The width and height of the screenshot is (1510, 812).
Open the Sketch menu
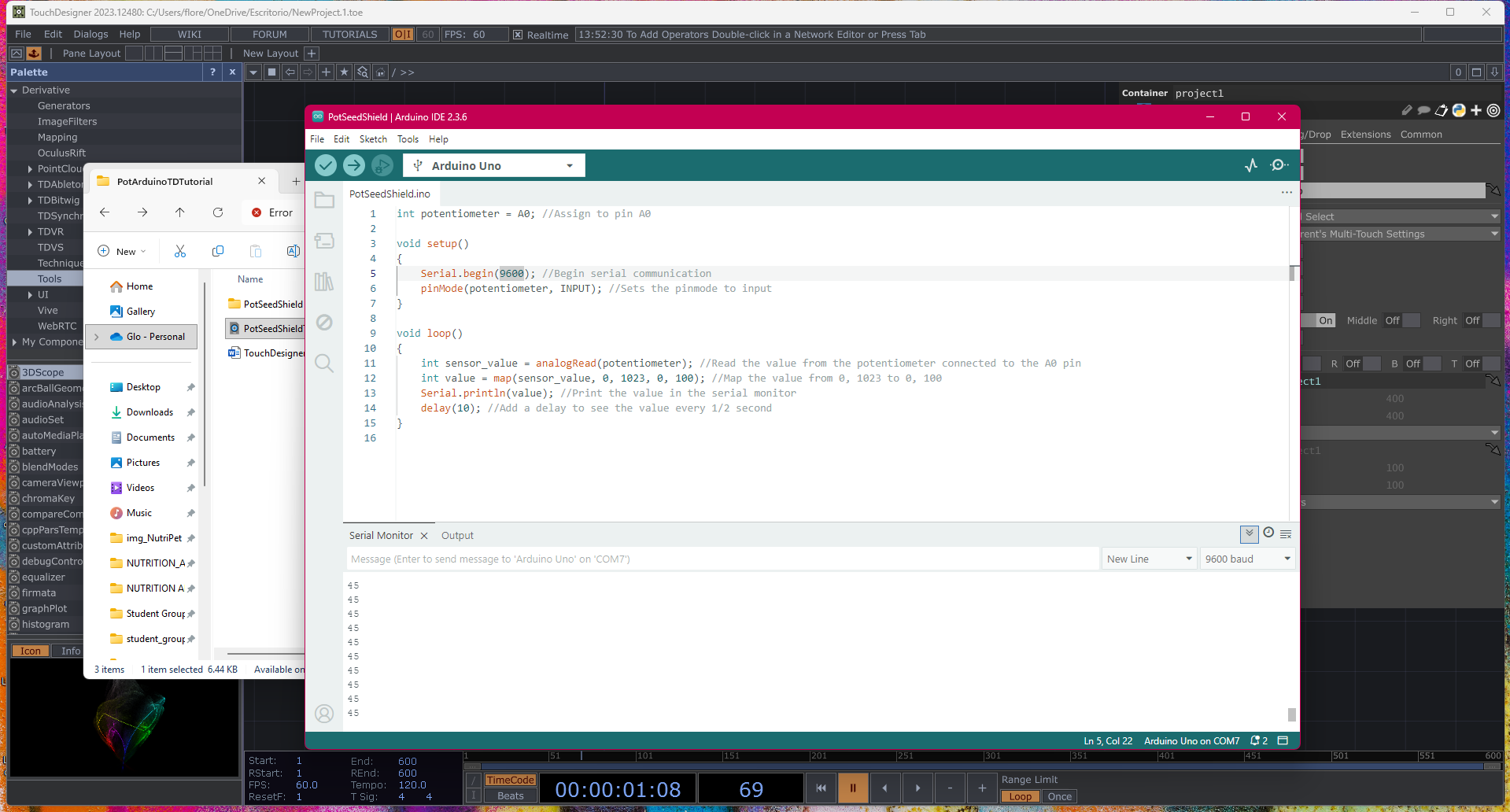coord(373,139)
